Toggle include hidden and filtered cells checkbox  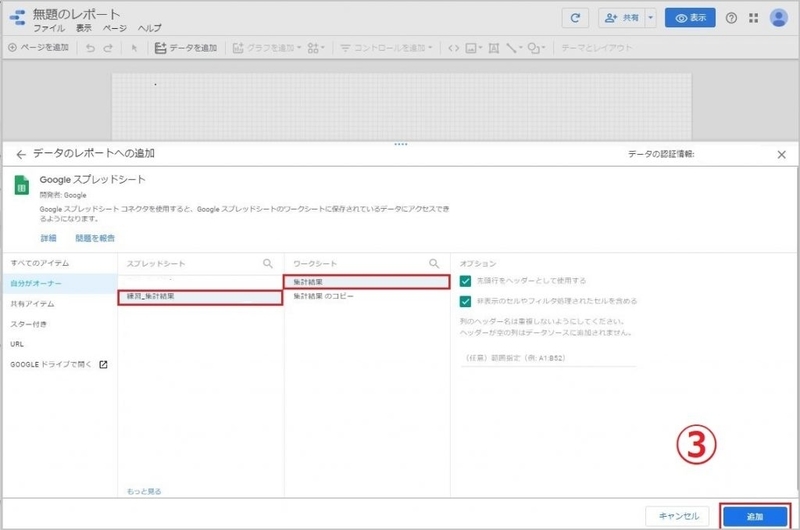point(465,301)
